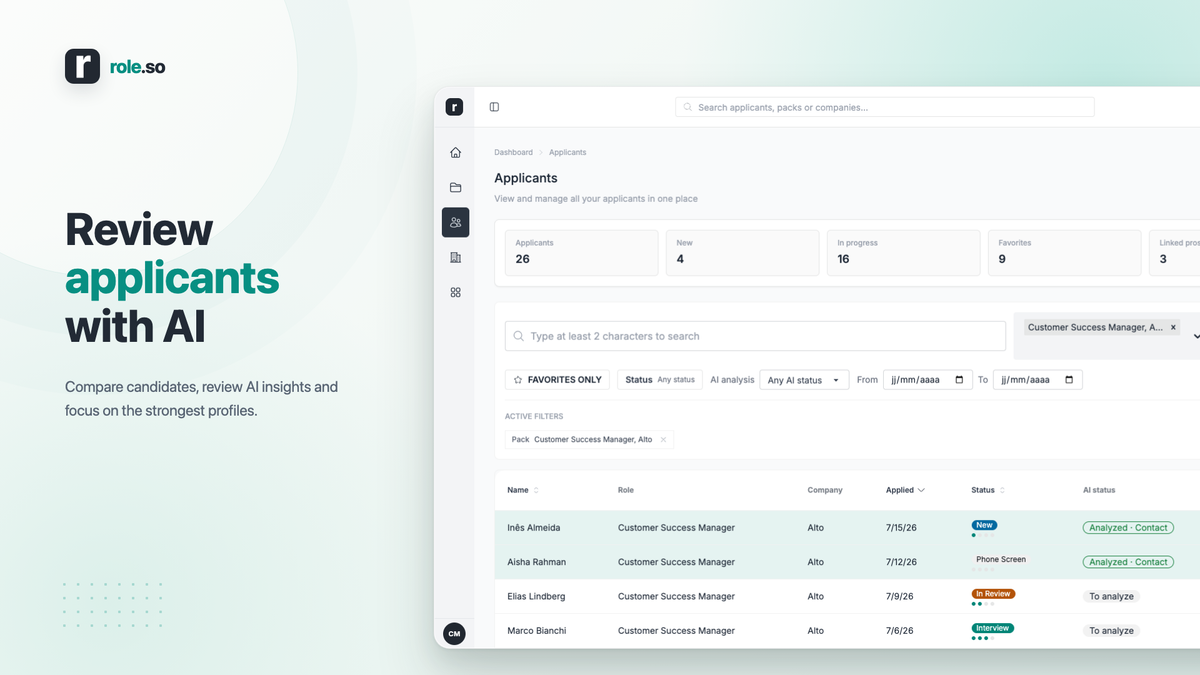Open the folder (packs) sidebar icon
Screen dimensions: 1200x675
pos(455,187)
